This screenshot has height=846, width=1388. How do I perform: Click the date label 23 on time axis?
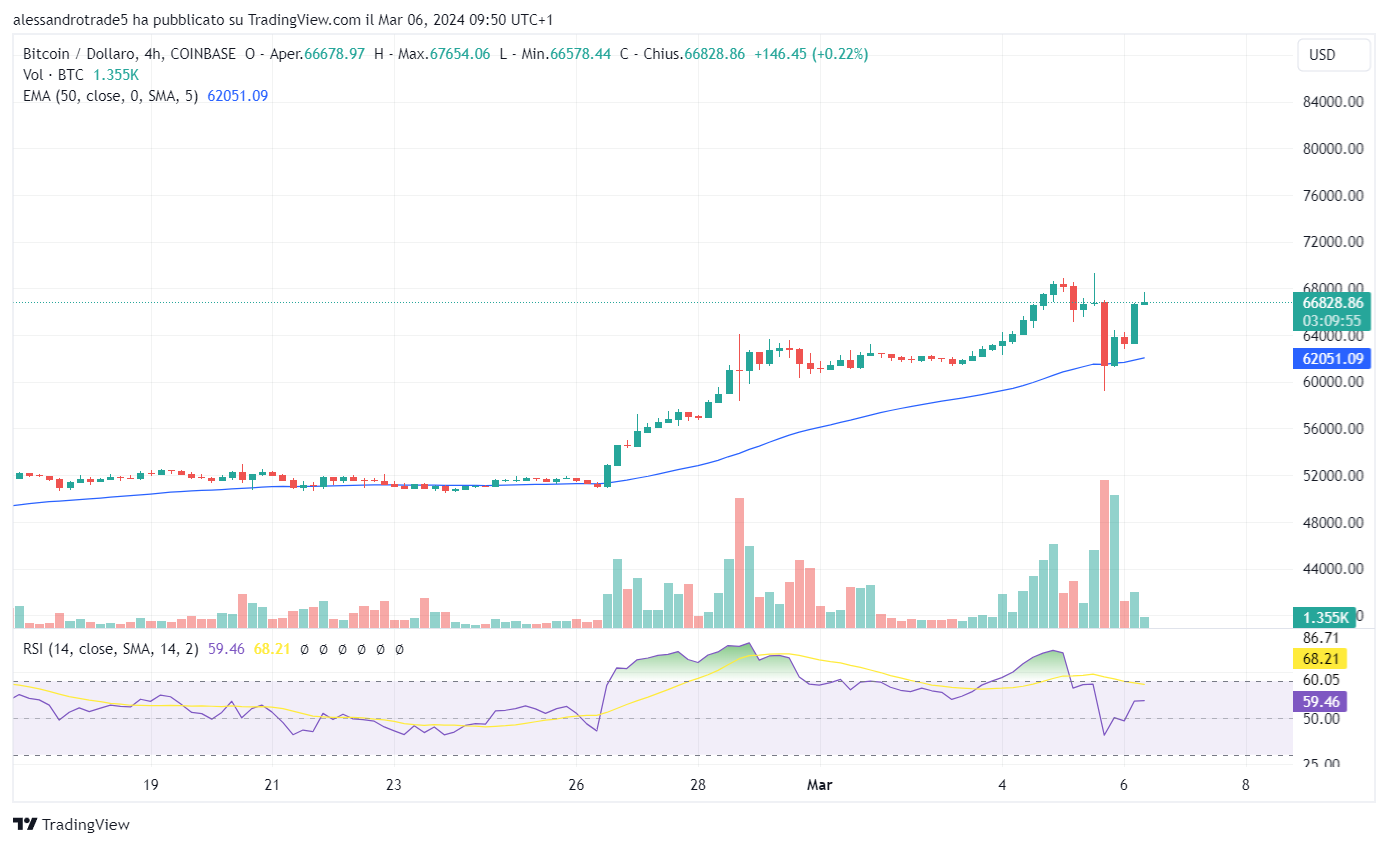(394, 785)
